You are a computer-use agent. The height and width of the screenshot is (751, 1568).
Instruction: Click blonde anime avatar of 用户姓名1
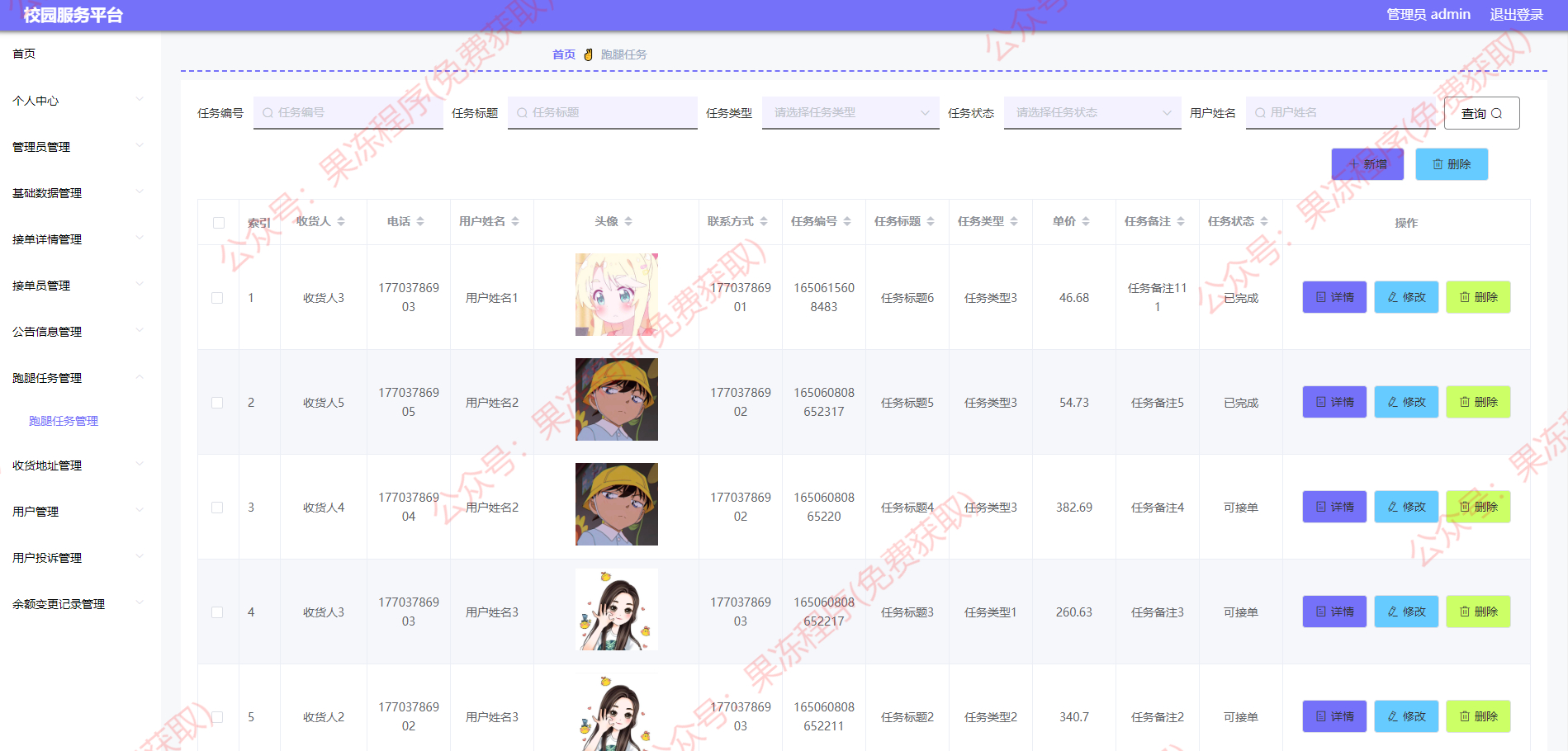[x=617, y=295]
